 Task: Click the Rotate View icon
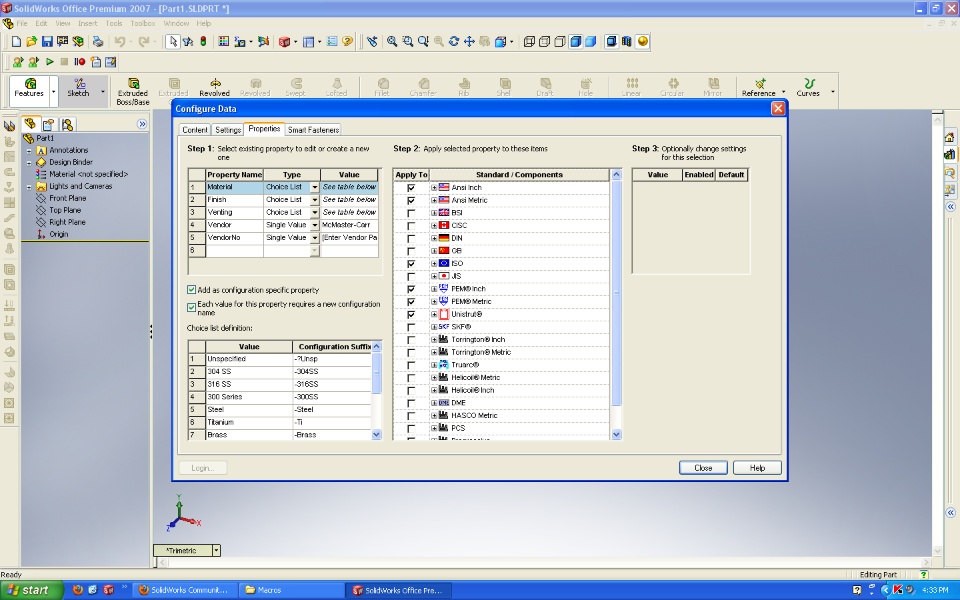point(454,42)
